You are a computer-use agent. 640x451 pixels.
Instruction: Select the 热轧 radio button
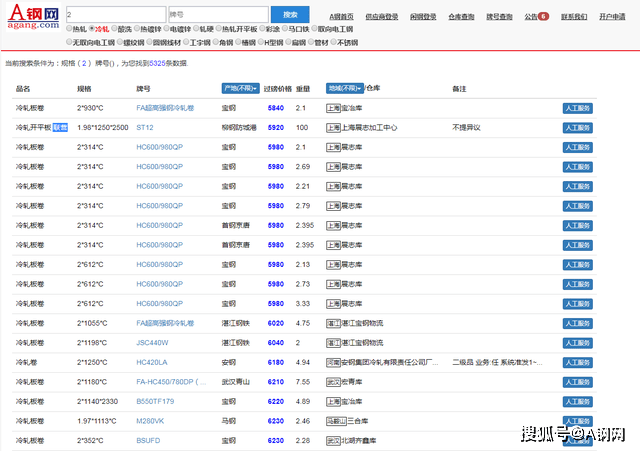[x=69, y=29]
